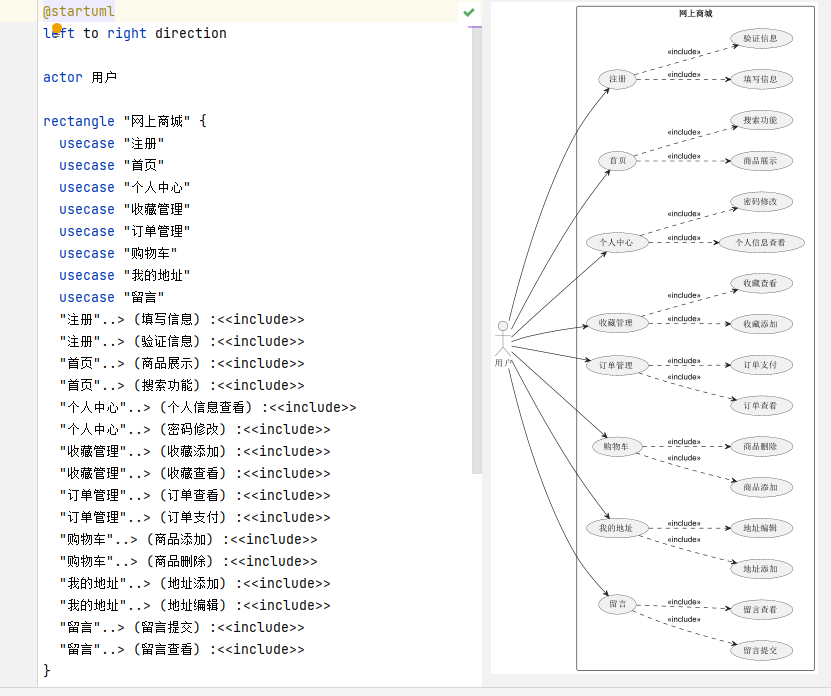Click the 'usecase "个人中心"' code line

click(x=125, y=188)
